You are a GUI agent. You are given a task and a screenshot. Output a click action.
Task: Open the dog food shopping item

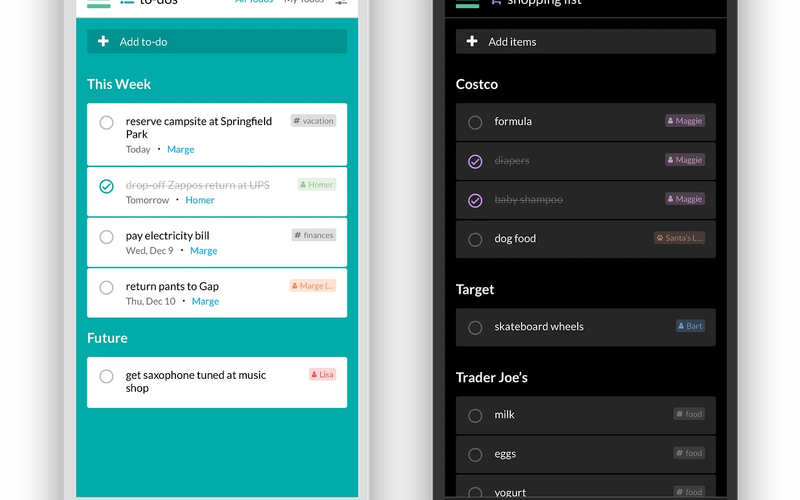[x=586, y=239]
